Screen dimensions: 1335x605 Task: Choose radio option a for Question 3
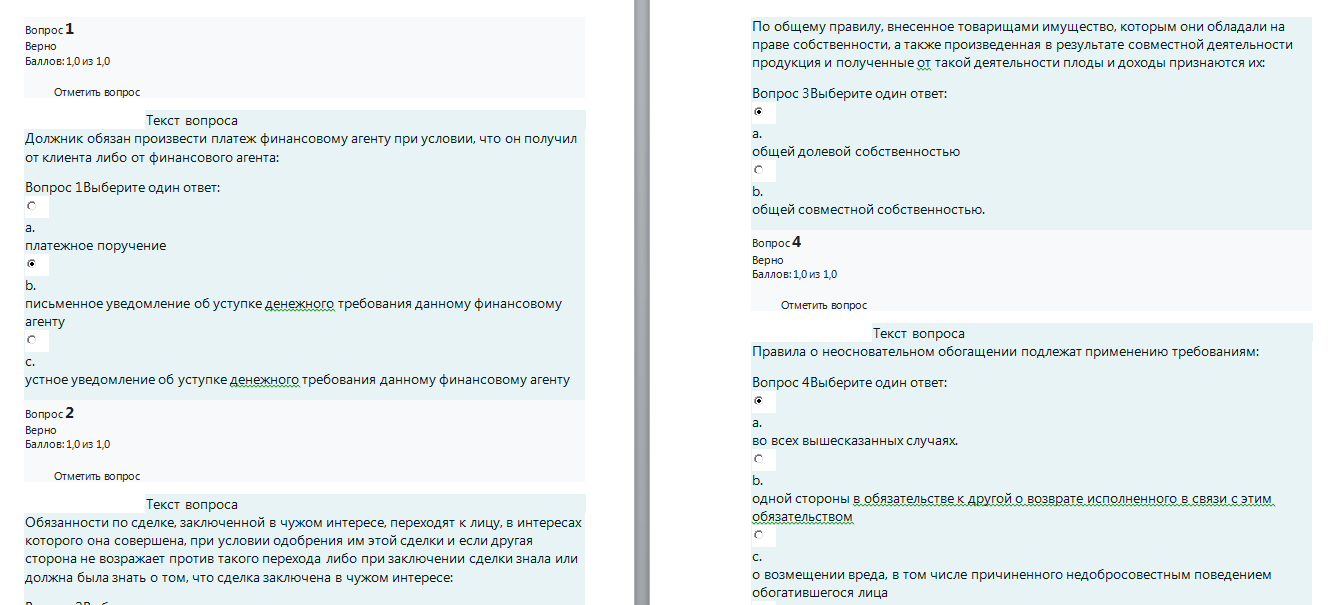coord(758,112)
